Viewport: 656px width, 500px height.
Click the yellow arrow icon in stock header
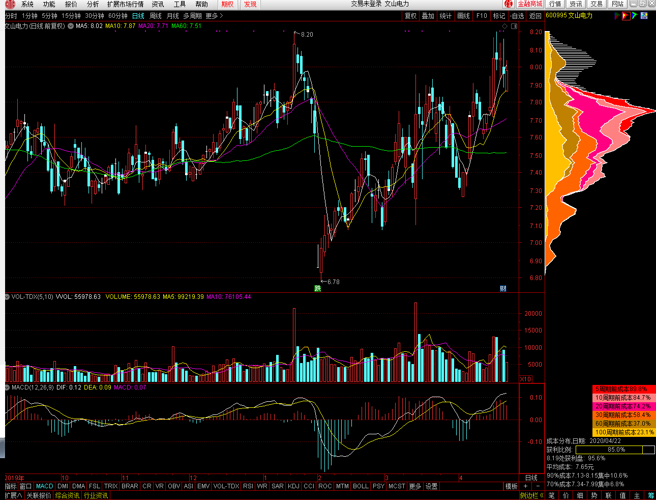pyautogui.click(x=626, y=16)
